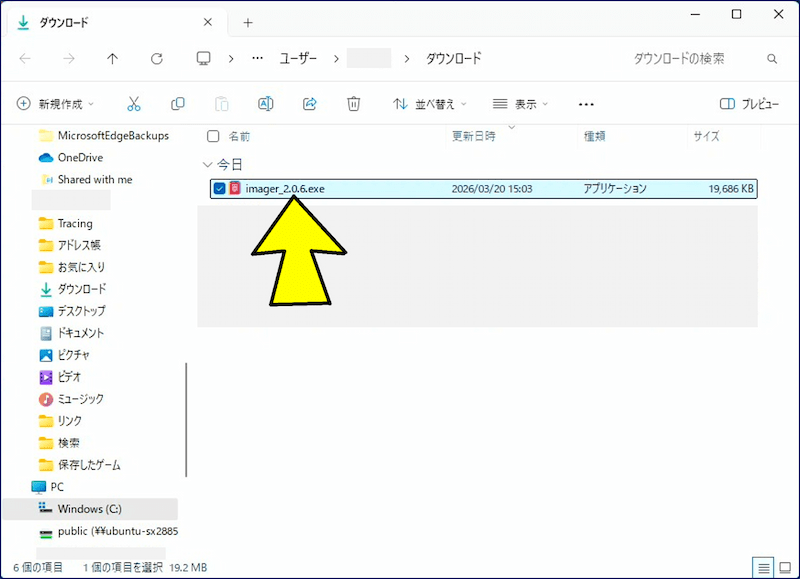Click the up-one-level arrow icon

(x=112, y=58)
